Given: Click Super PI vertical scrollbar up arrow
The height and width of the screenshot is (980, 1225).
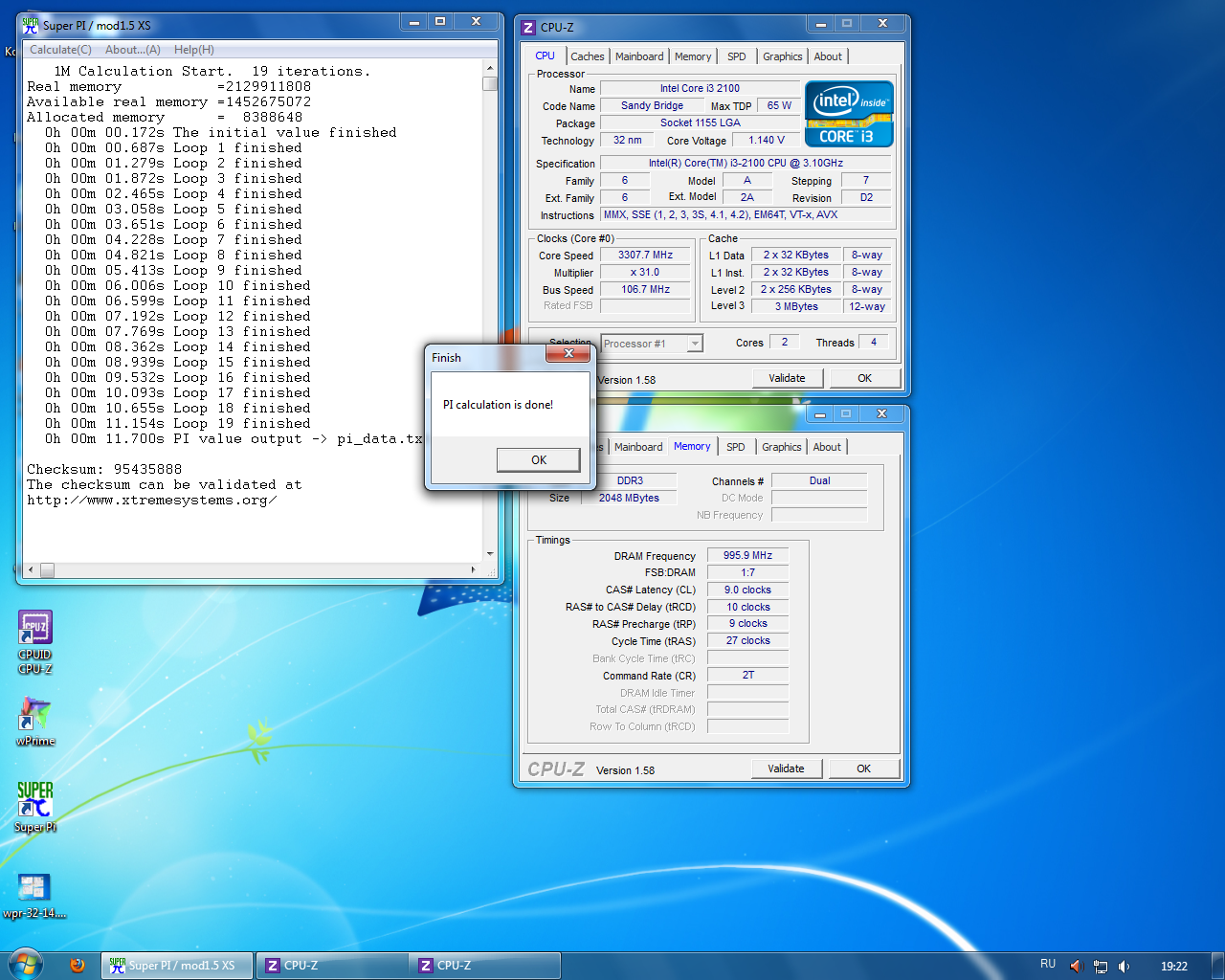Looking at the screenshot, I should (x=490, y=68).
